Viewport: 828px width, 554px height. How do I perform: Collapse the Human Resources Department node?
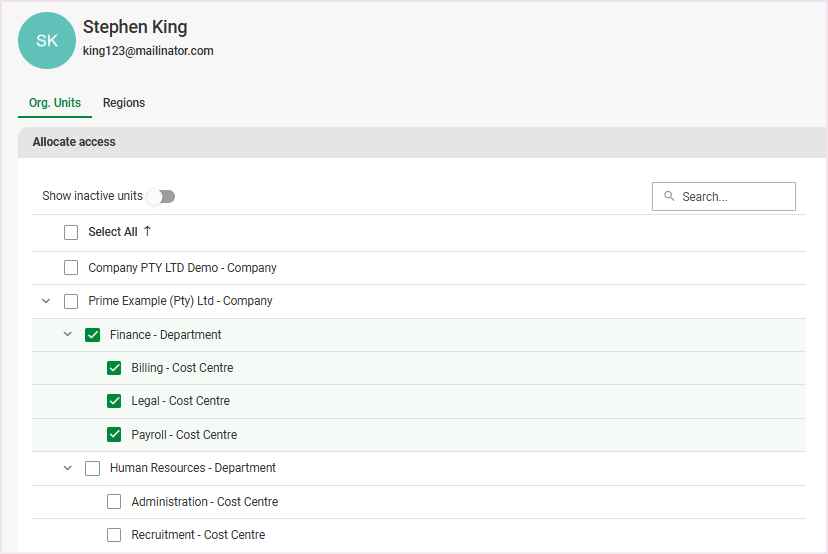pos(68,468)
